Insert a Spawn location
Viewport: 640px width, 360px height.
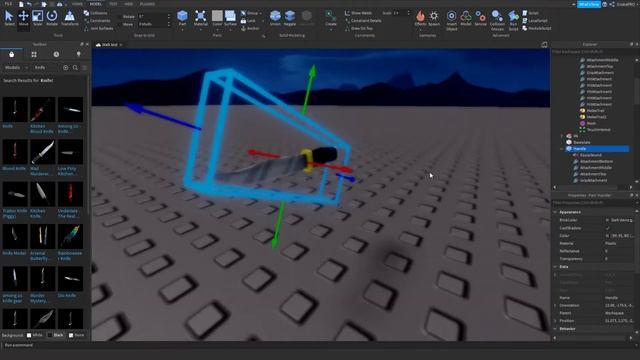pyautogui.click(x=434, y=18)
